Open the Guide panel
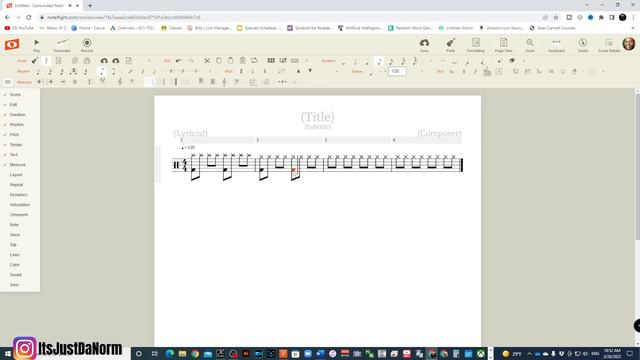The width and height of the screenshot is (640, 360). click(x=583, y=45)
